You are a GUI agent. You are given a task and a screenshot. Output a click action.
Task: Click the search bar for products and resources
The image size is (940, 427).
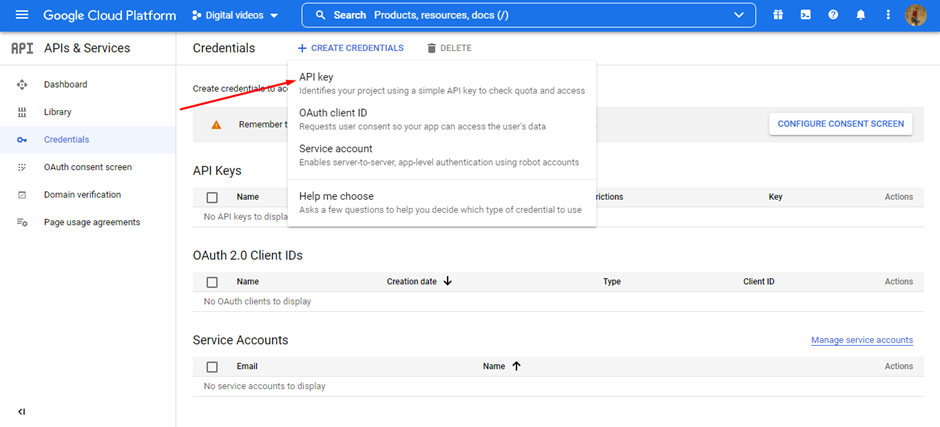pyautogui.click(x=528, y=15)
